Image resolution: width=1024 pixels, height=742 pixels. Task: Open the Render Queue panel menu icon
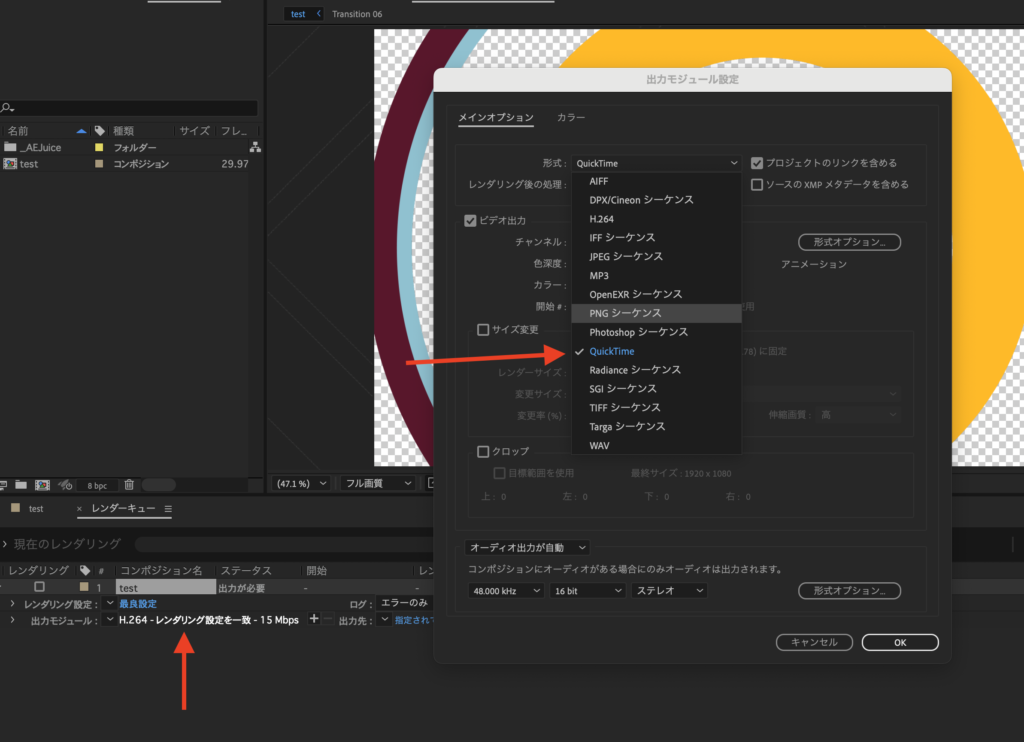[168, 509]
